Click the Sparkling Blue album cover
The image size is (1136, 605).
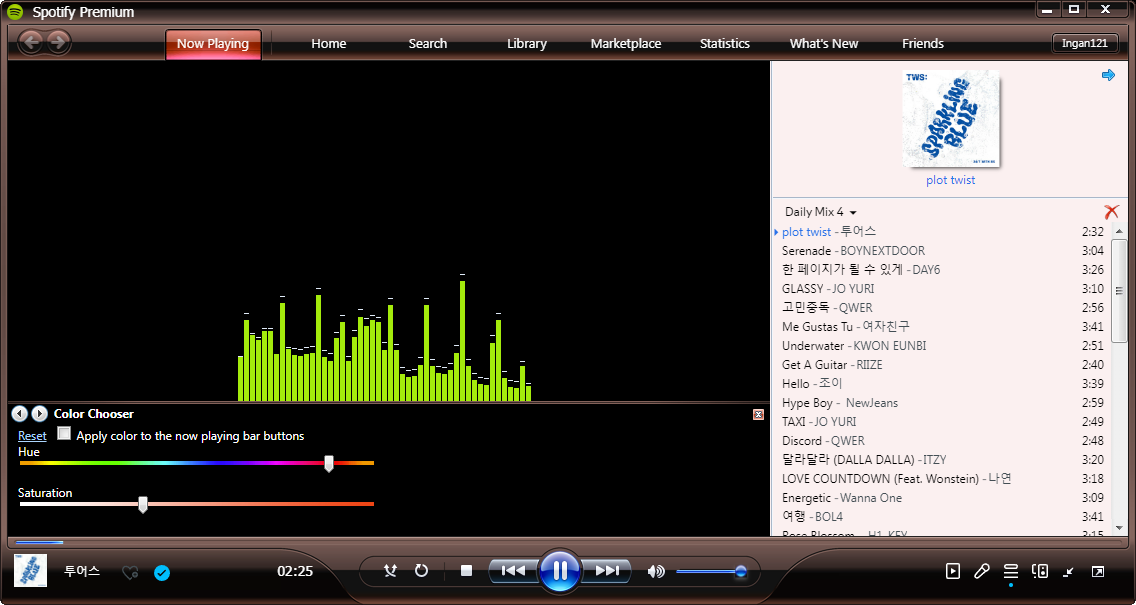pos(951,119)
